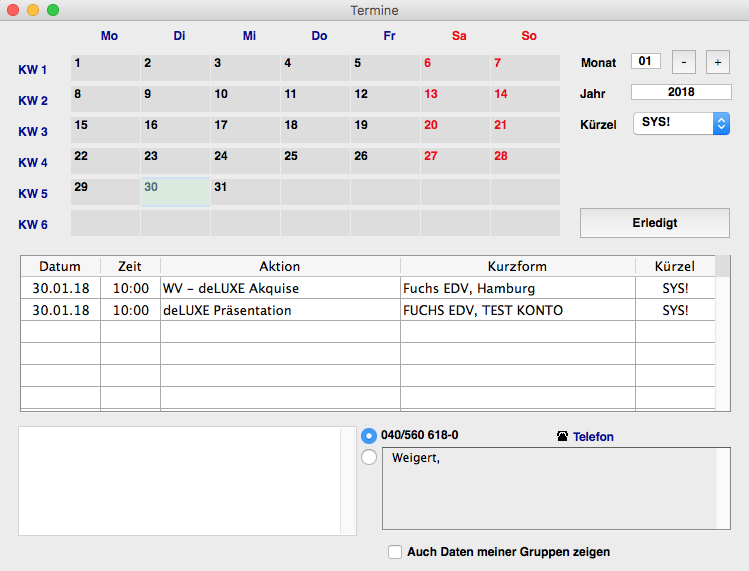Select the deLUXE Präsentation appointment row
The width and height of the screenshot is (749, 571).
point(280,310)
